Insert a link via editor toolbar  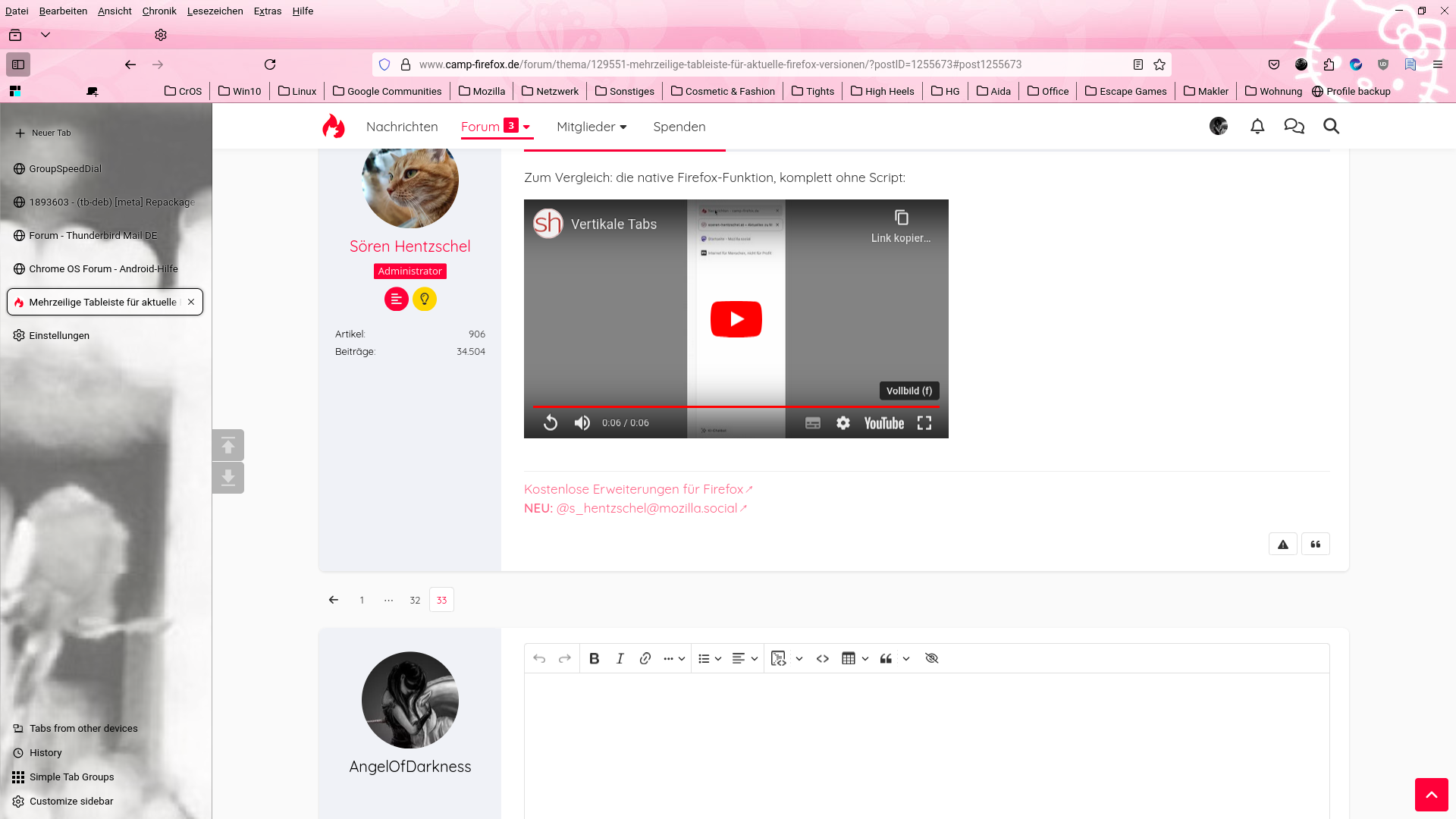[645, 658]
